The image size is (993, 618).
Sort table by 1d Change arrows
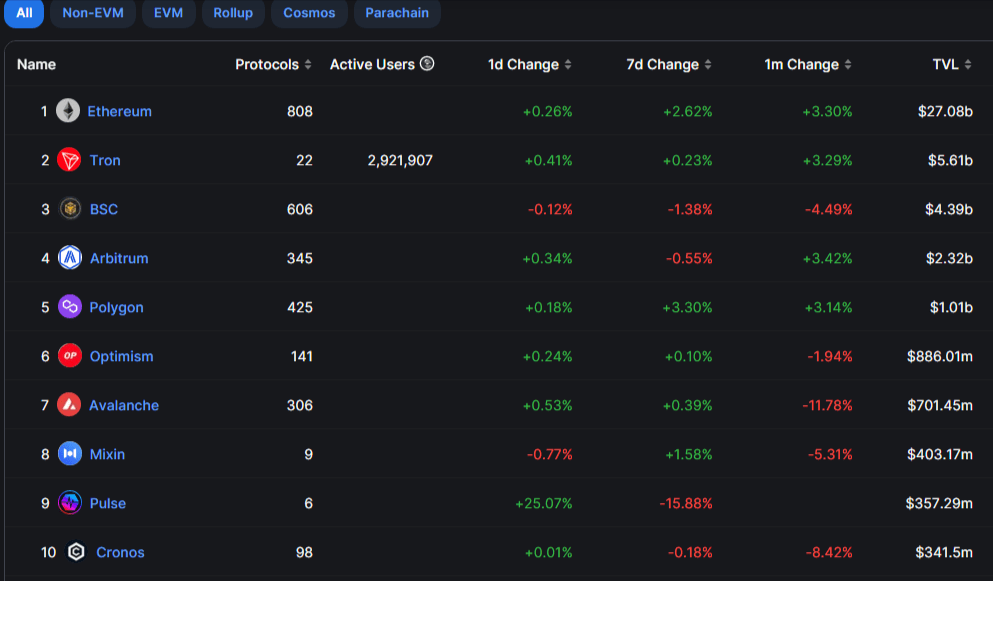[568, 65]
